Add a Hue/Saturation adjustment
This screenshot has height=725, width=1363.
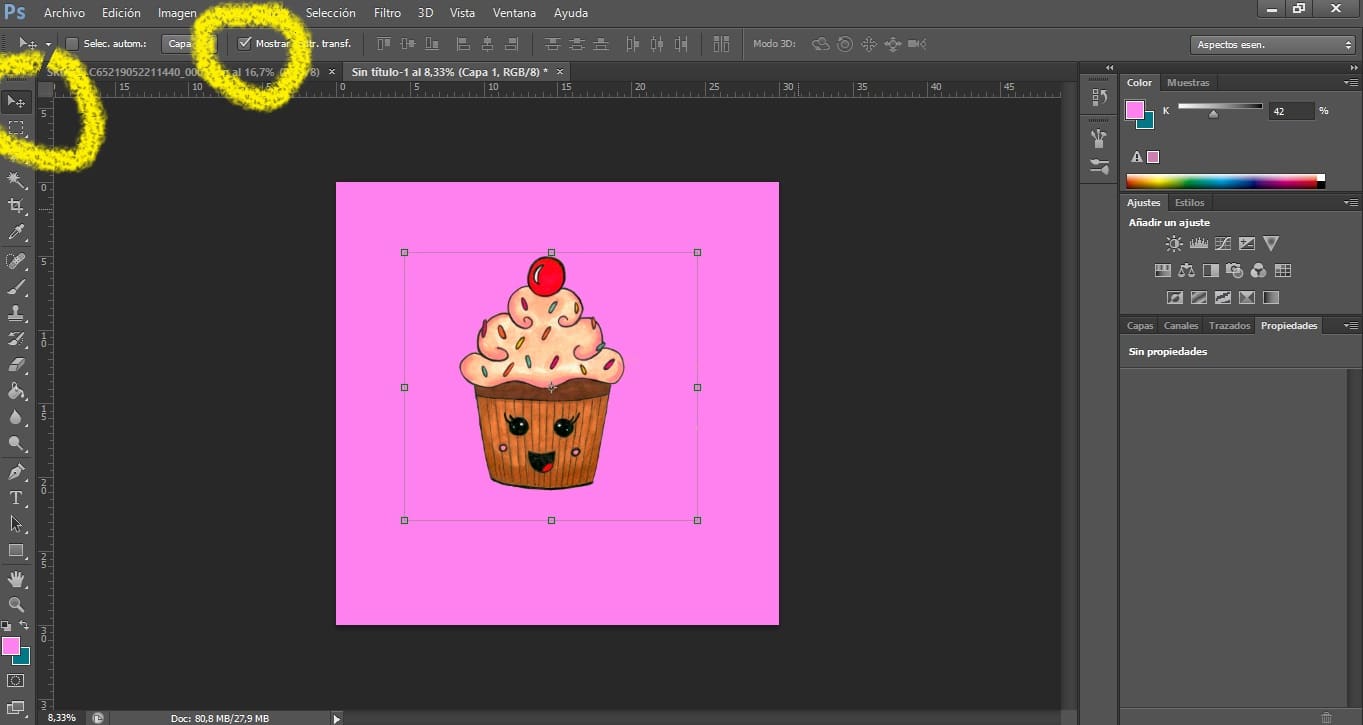[1162, 270]
